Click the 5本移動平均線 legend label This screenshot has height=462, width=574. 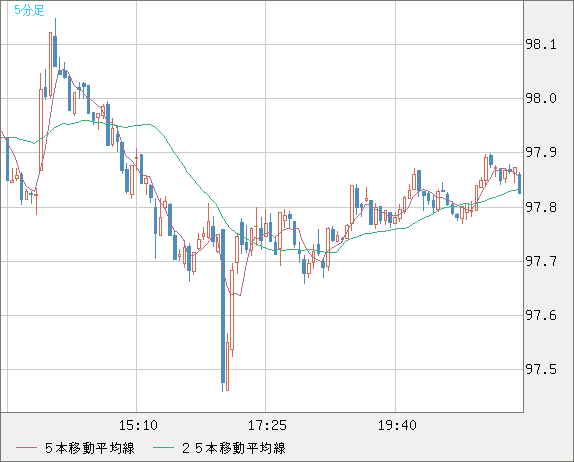point(90,448)
